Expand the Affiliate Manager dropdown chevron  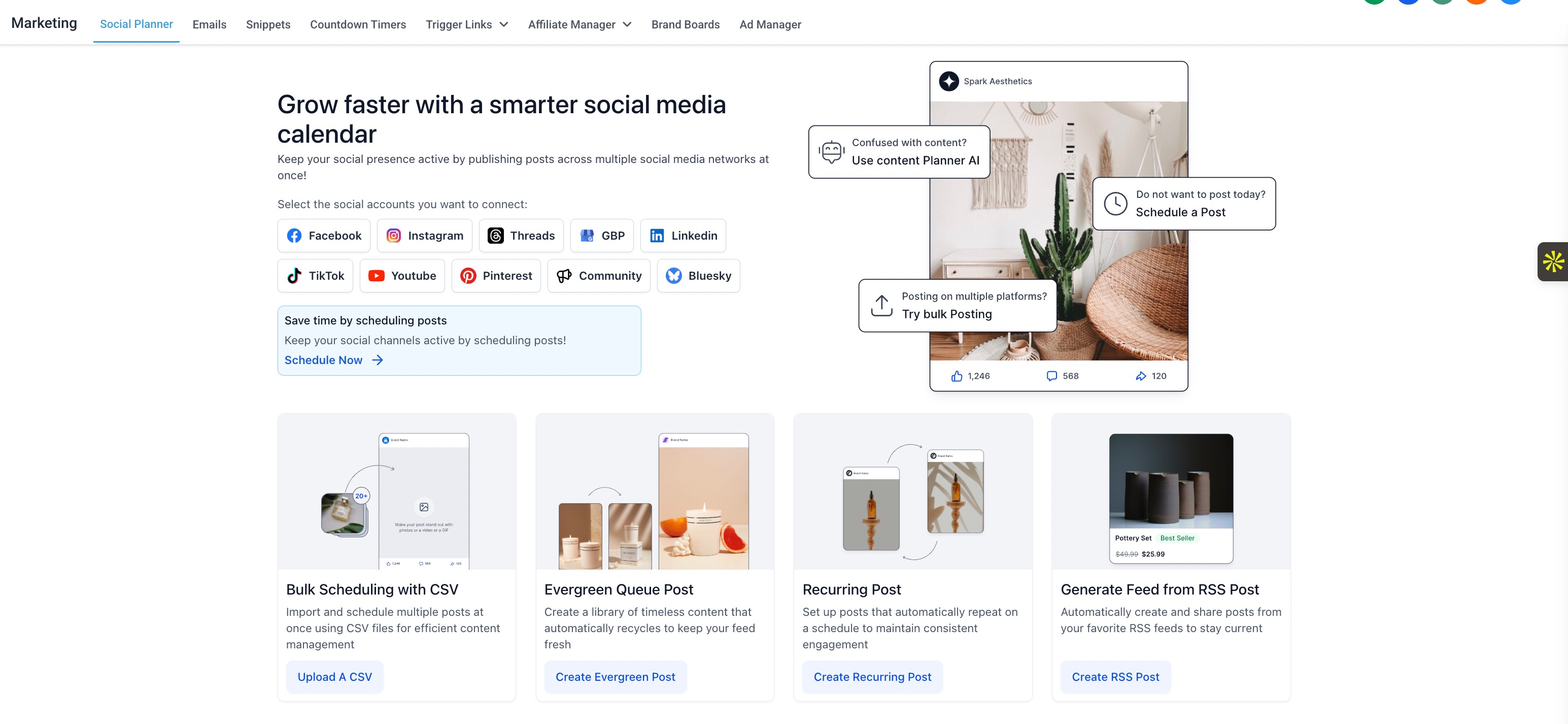[627, 24]
